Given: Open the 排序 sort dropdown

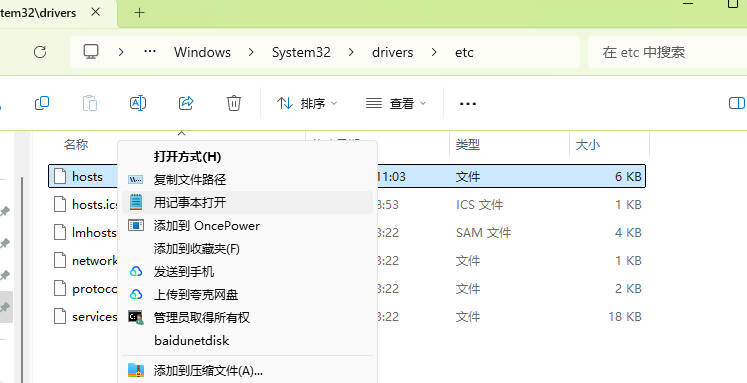Looking at the screenshot, I should [307, 103].
